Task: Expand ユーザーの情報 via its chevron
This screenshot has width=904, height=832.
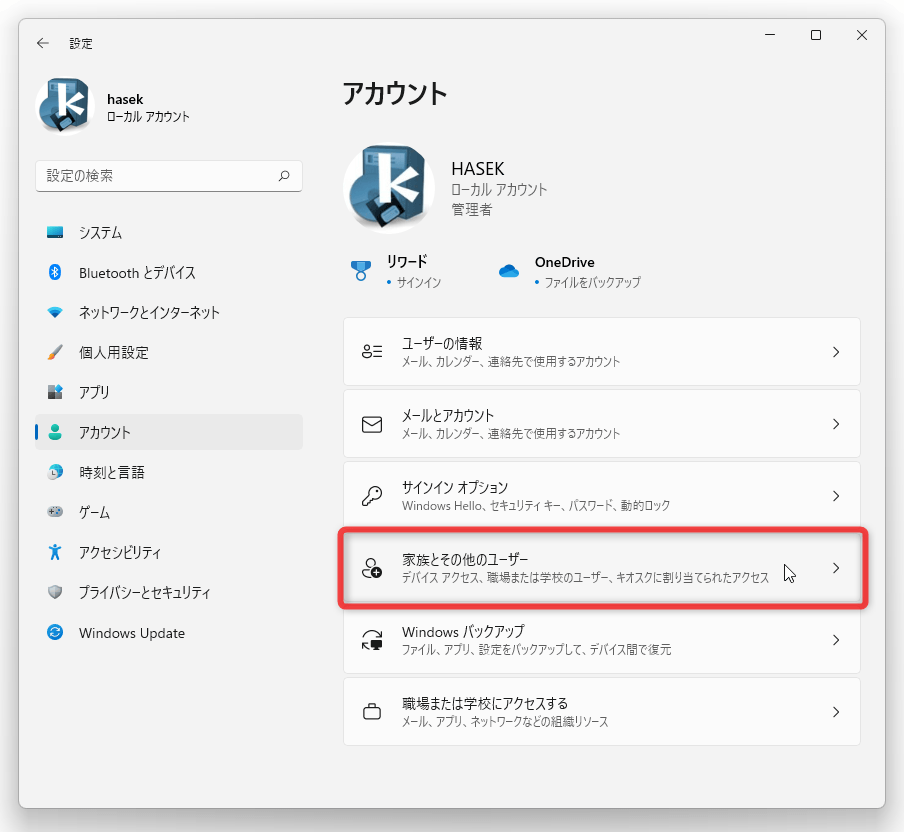Action: pos(836,352)
